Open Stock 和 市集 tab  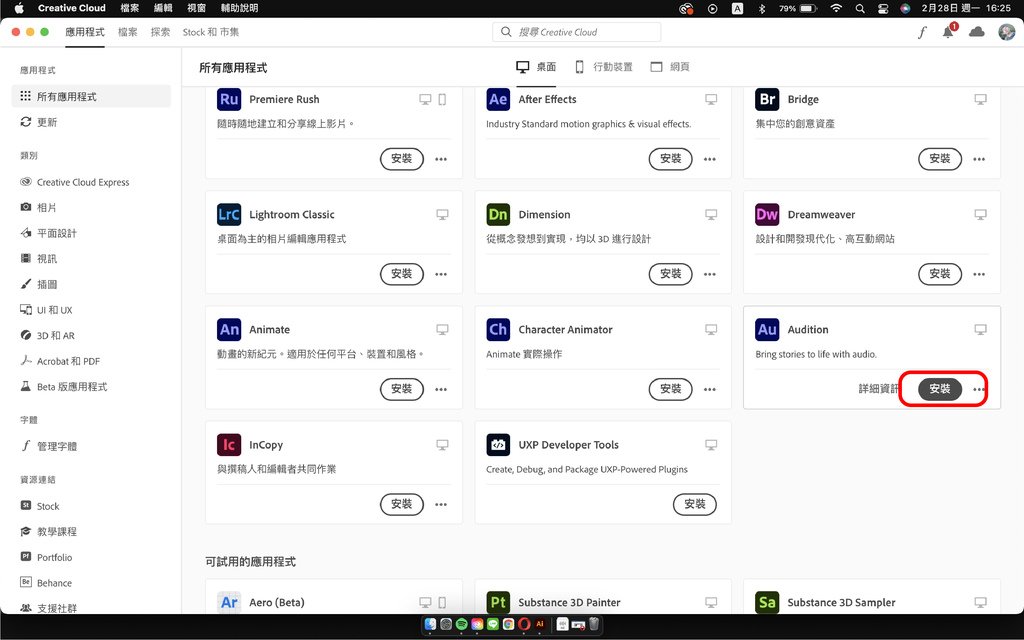click(x=211, y=32)
